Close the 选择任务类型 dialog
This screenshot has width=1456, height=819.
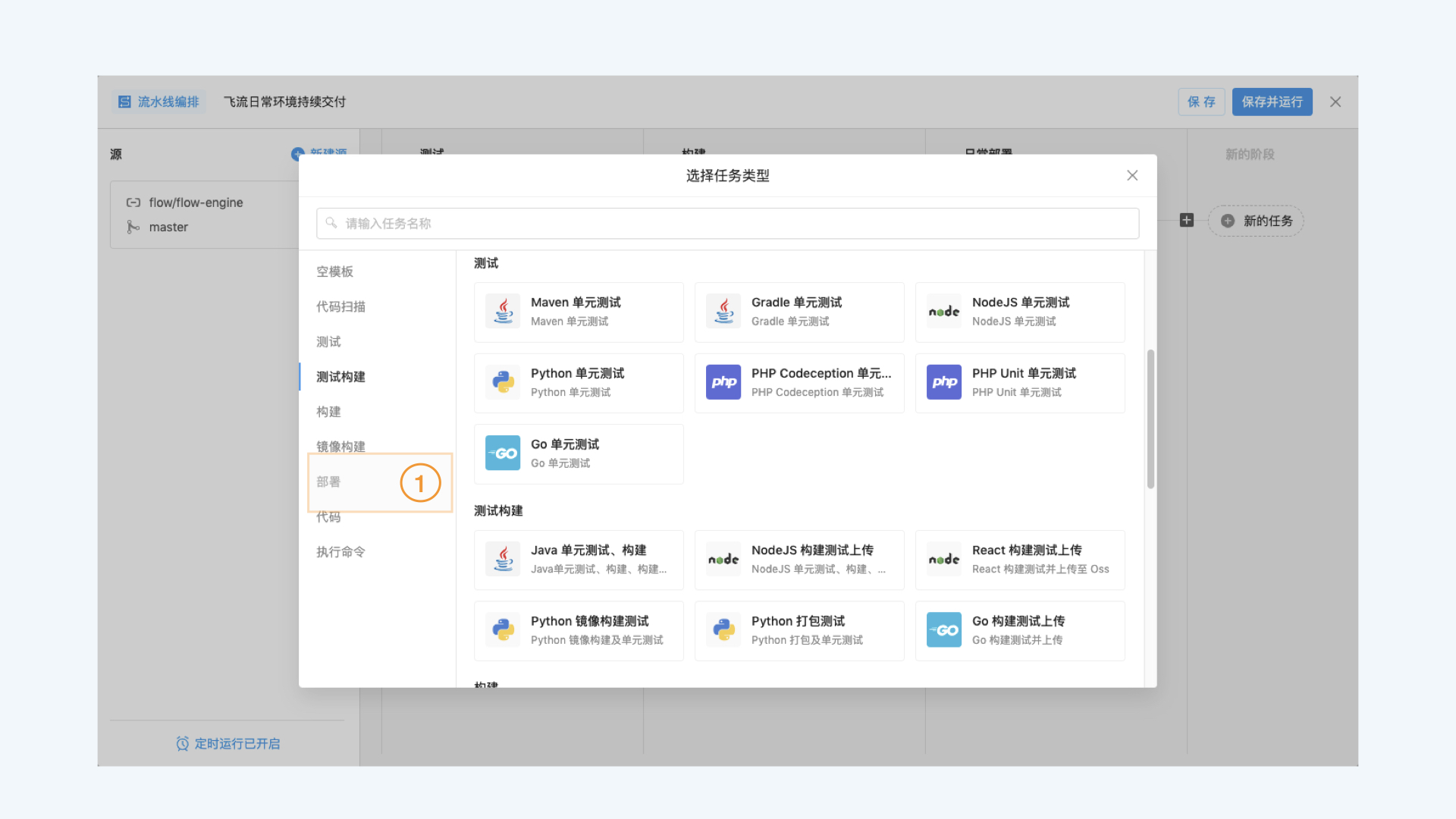1132,175
